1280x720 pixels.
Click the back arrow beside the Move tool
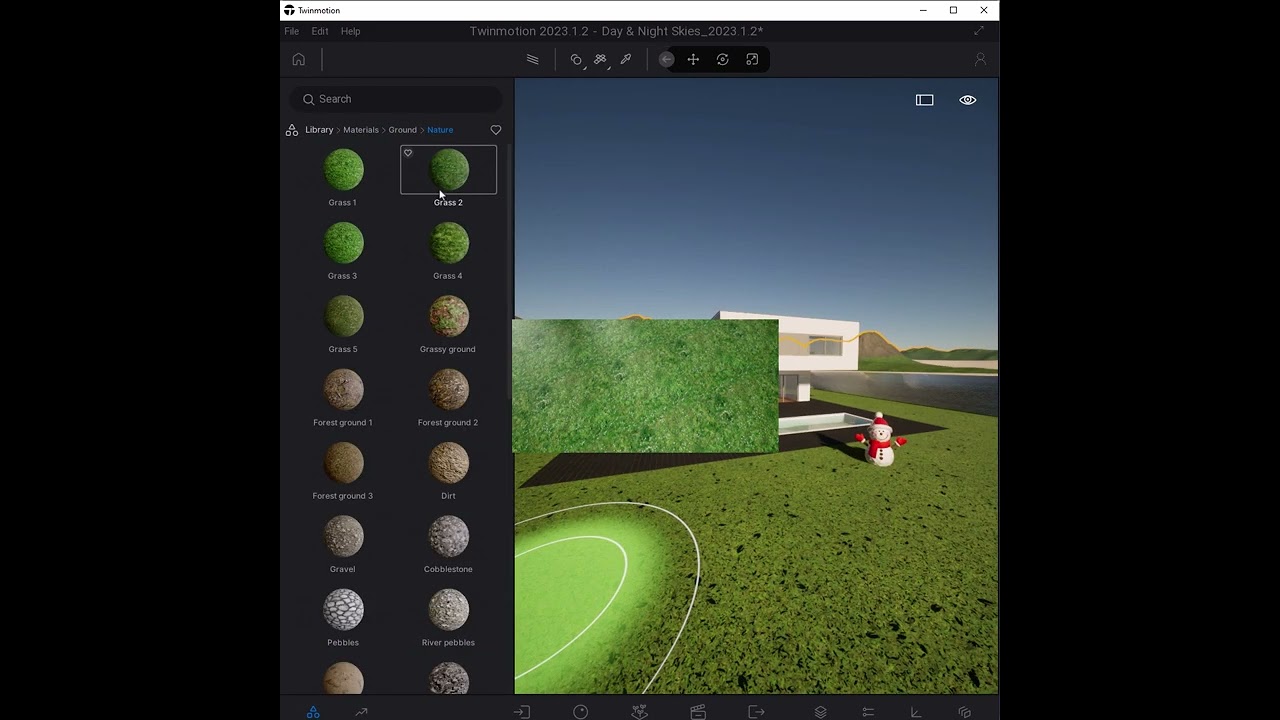[x=666, y=59]
